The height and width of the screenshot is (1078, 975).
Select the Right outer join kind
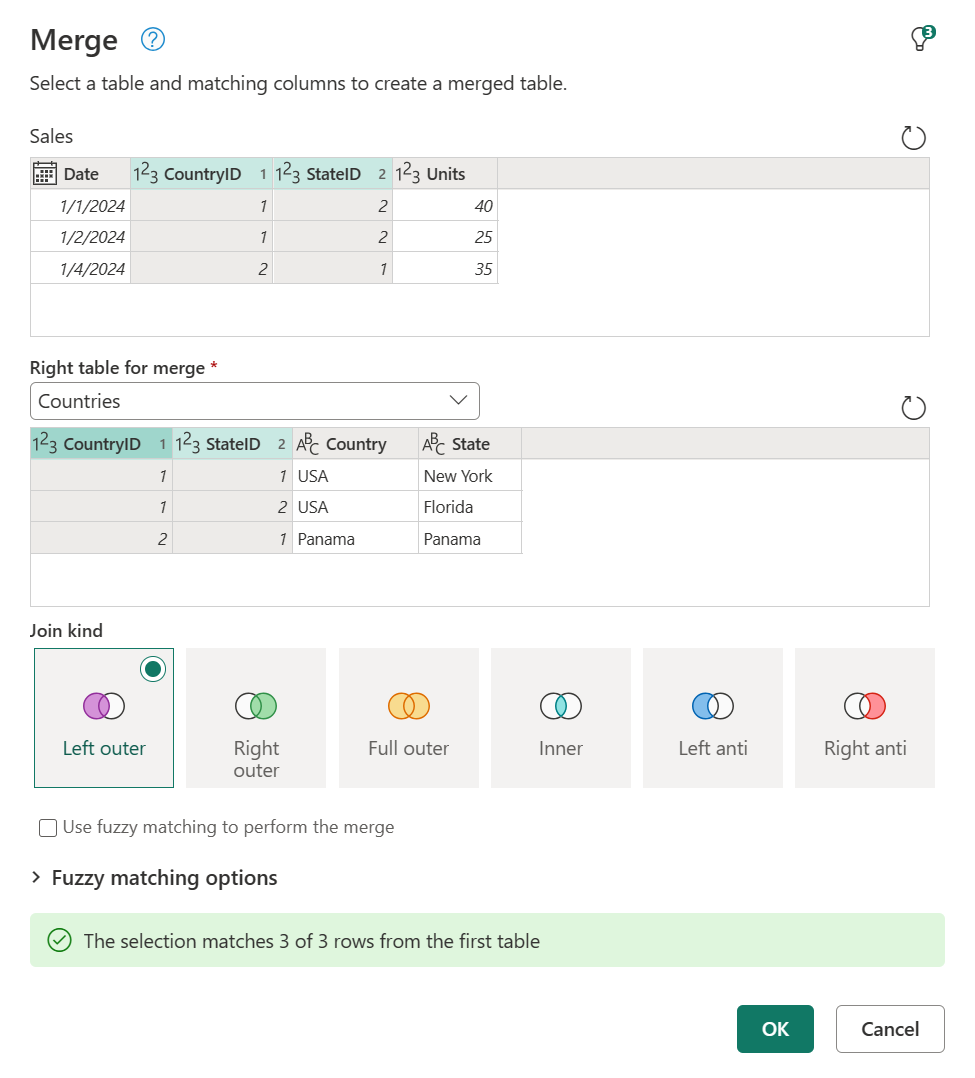tap(256, 718)
